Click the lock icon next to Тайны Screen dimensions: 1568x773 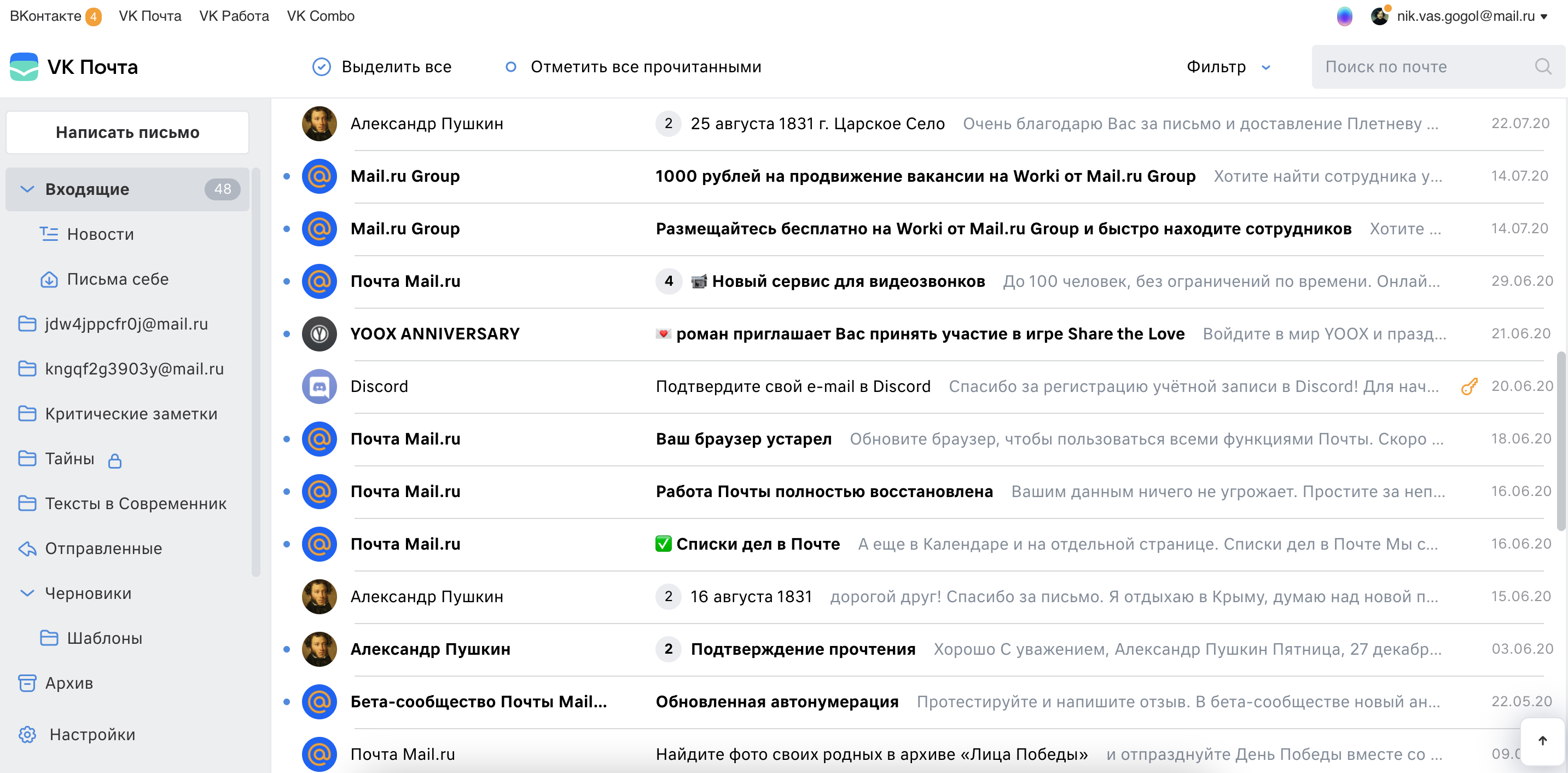tap(114, 460)
